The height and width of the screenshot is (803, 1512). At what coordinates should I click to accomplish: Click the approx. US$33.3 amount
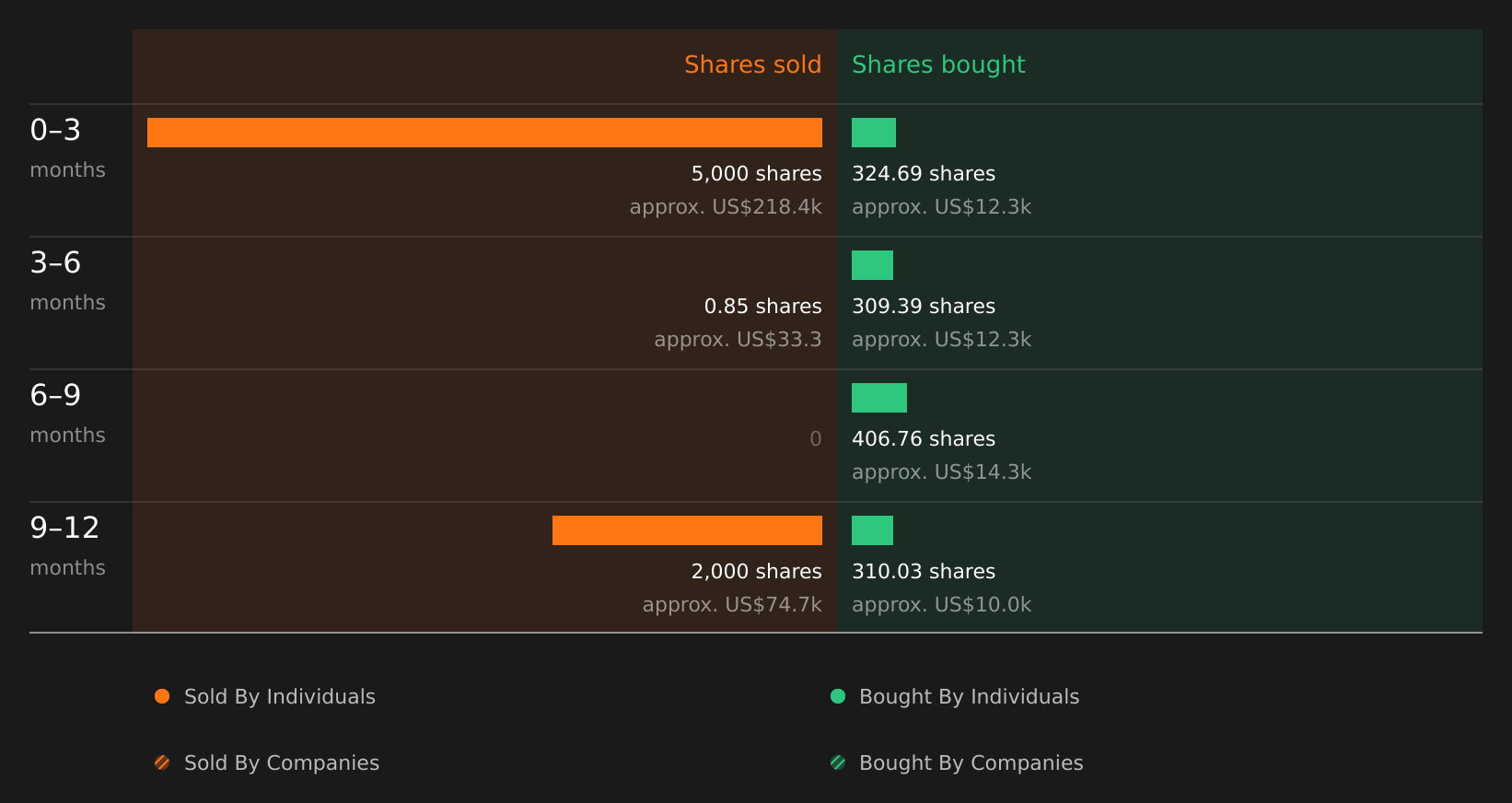[738, 339]
